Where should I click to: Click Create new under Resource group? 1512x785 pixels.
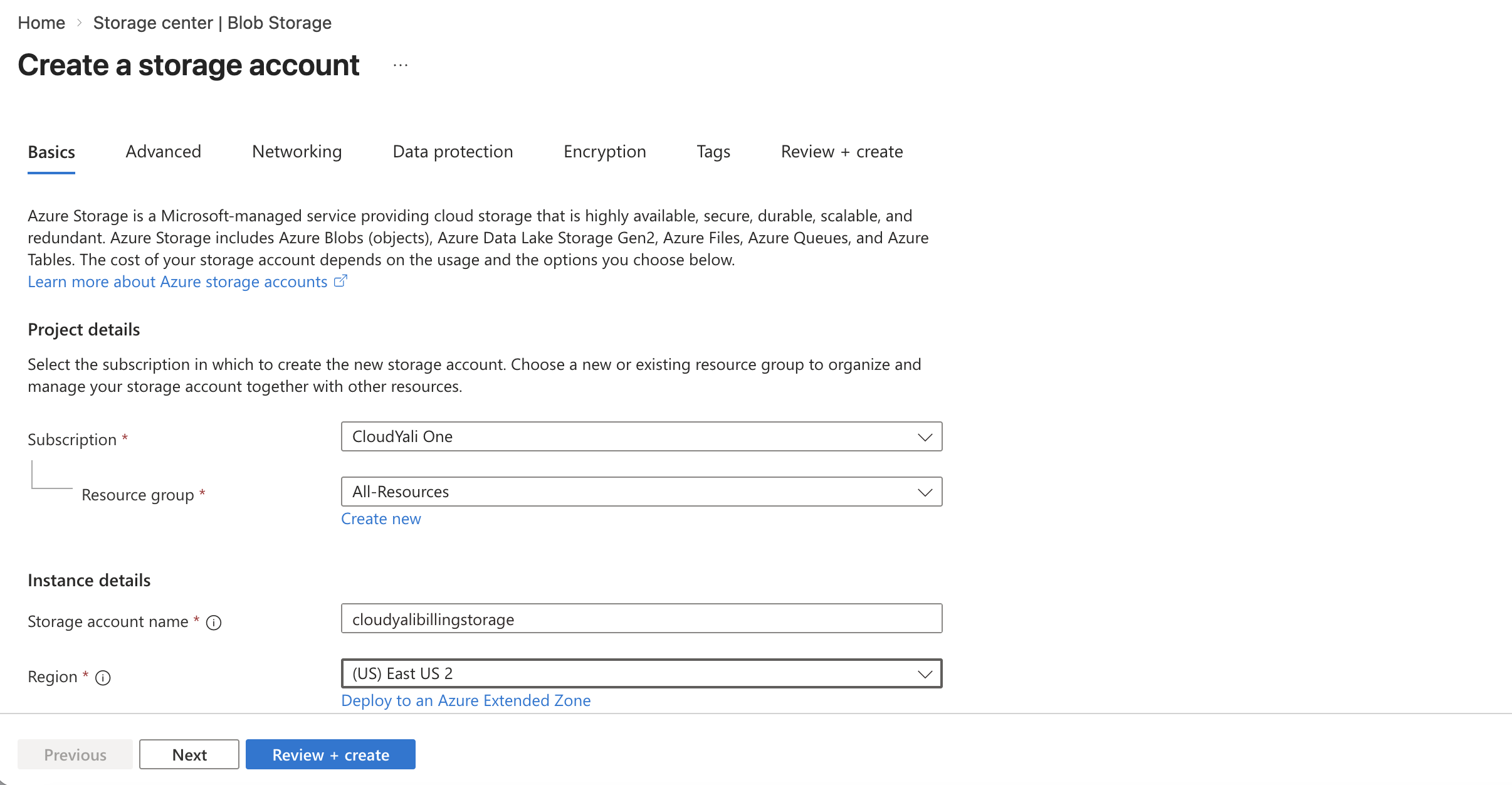pos(381,519)
